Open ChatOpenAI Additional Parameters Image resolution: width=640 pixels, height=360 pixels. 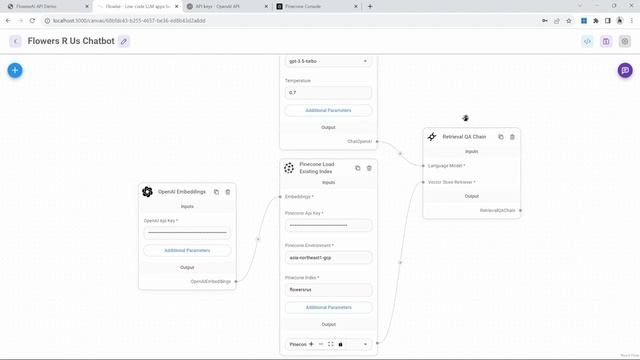328,110
